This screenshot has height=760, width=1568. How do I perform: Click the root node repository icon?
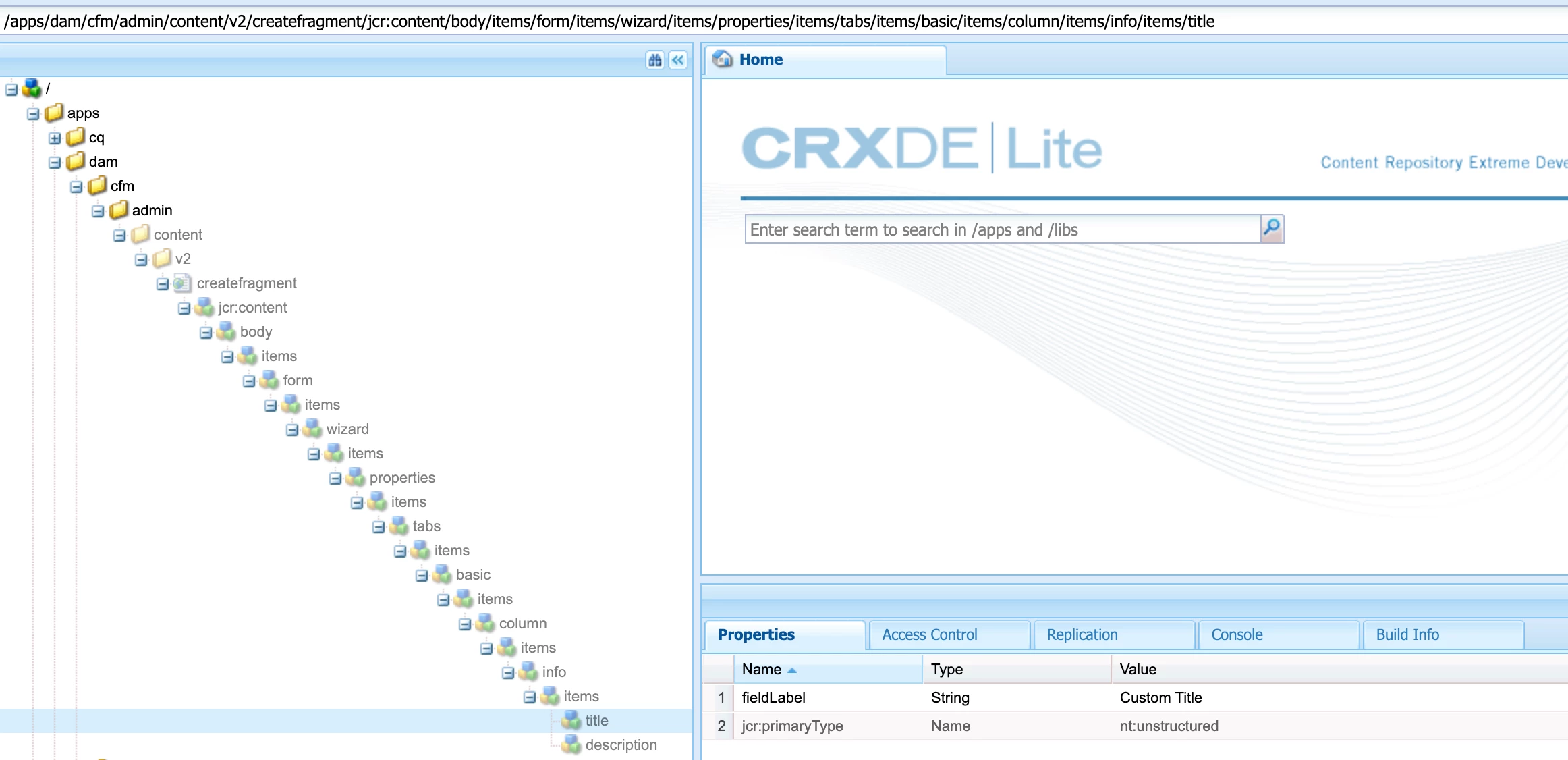pyautogui.click(x=32, y=88)
